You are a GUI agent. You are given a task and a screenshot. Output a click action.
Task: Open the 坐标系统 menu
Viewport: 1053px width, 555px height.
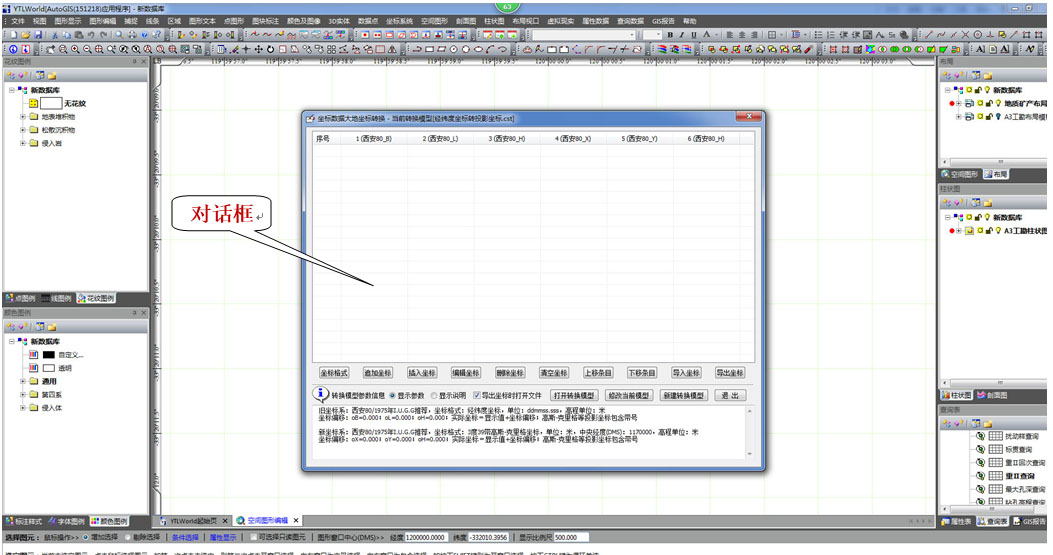398,20
